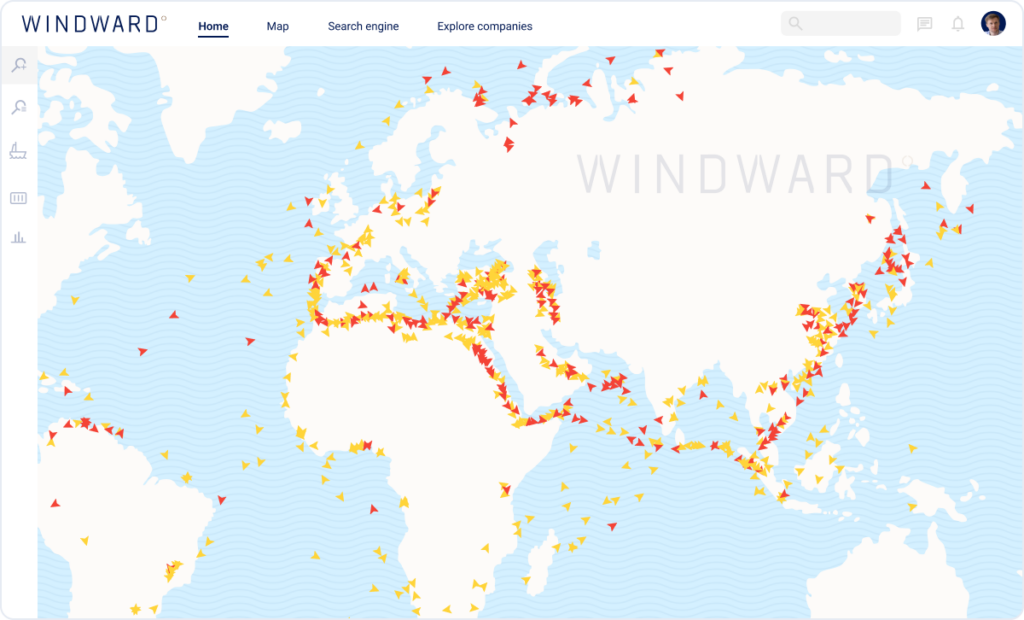Focus the top search field
1024x620 pixels.
pyautogui.click(x=840, y=24)
